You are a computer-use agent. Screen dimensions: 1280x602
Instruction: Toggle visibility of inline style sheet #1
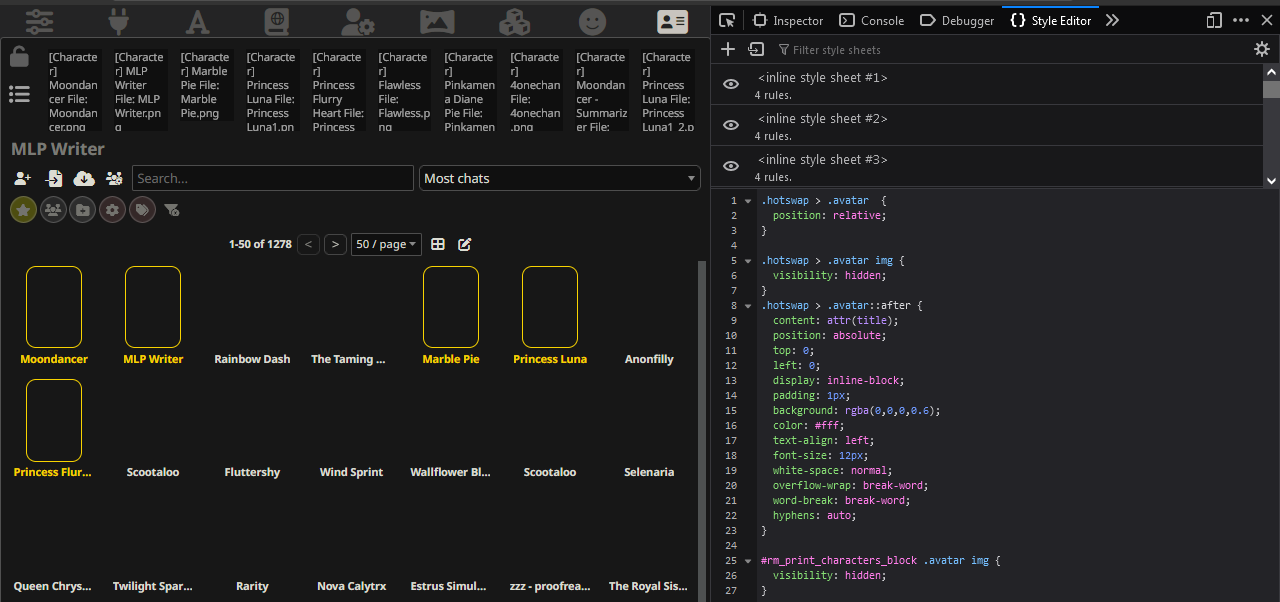pos(731,84)
